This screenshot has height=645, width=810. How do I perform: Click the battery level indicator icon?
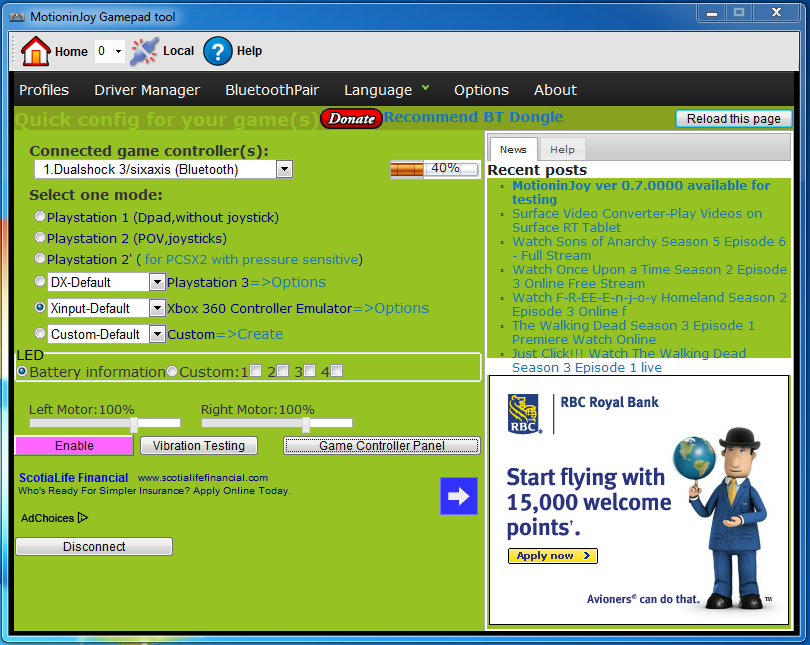[407, 169]
